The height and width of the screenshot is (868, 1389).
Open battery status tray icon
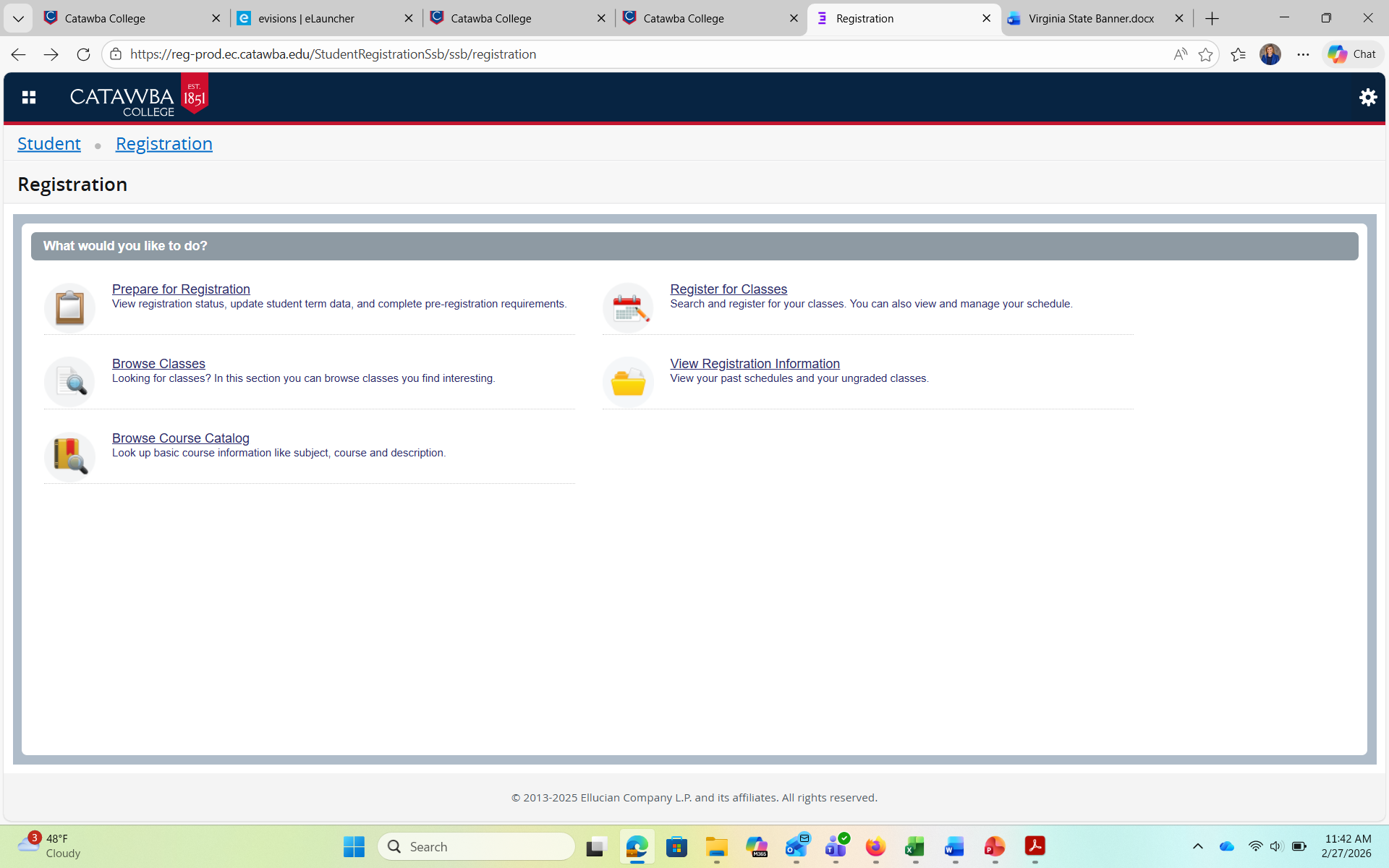click(1299, 846)
